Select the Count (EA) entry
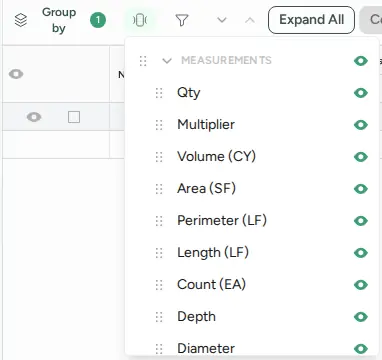 [211, 285]
